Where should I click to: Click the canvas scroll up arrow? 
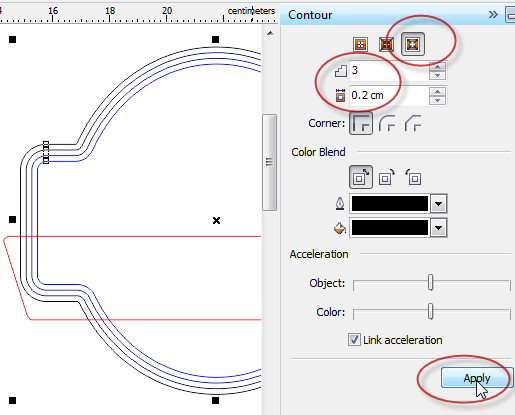pyautogui.click(x=270, y=33)
